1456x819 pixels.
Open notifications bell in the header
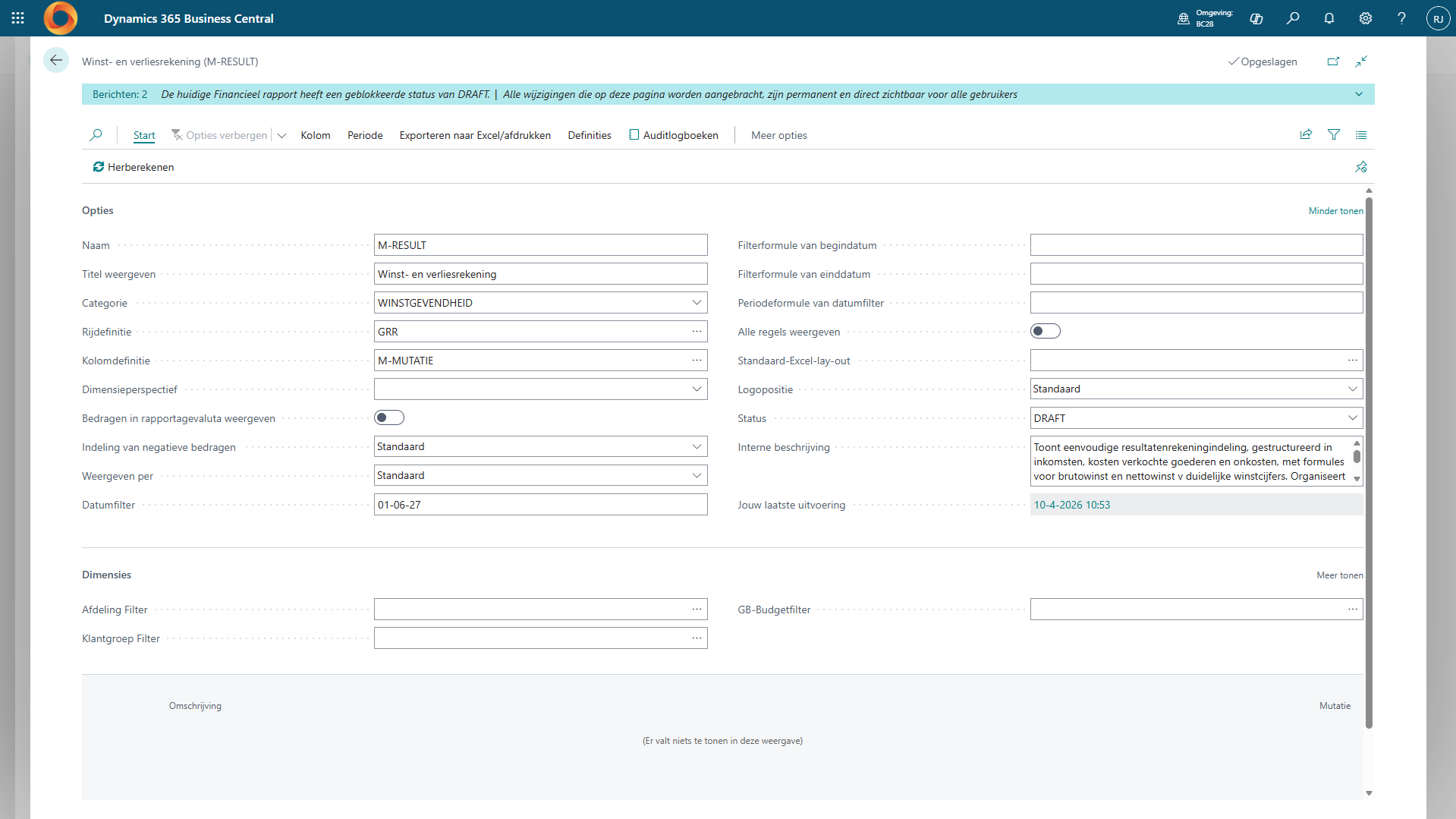pyautogui.click(x=1329, y=18)
